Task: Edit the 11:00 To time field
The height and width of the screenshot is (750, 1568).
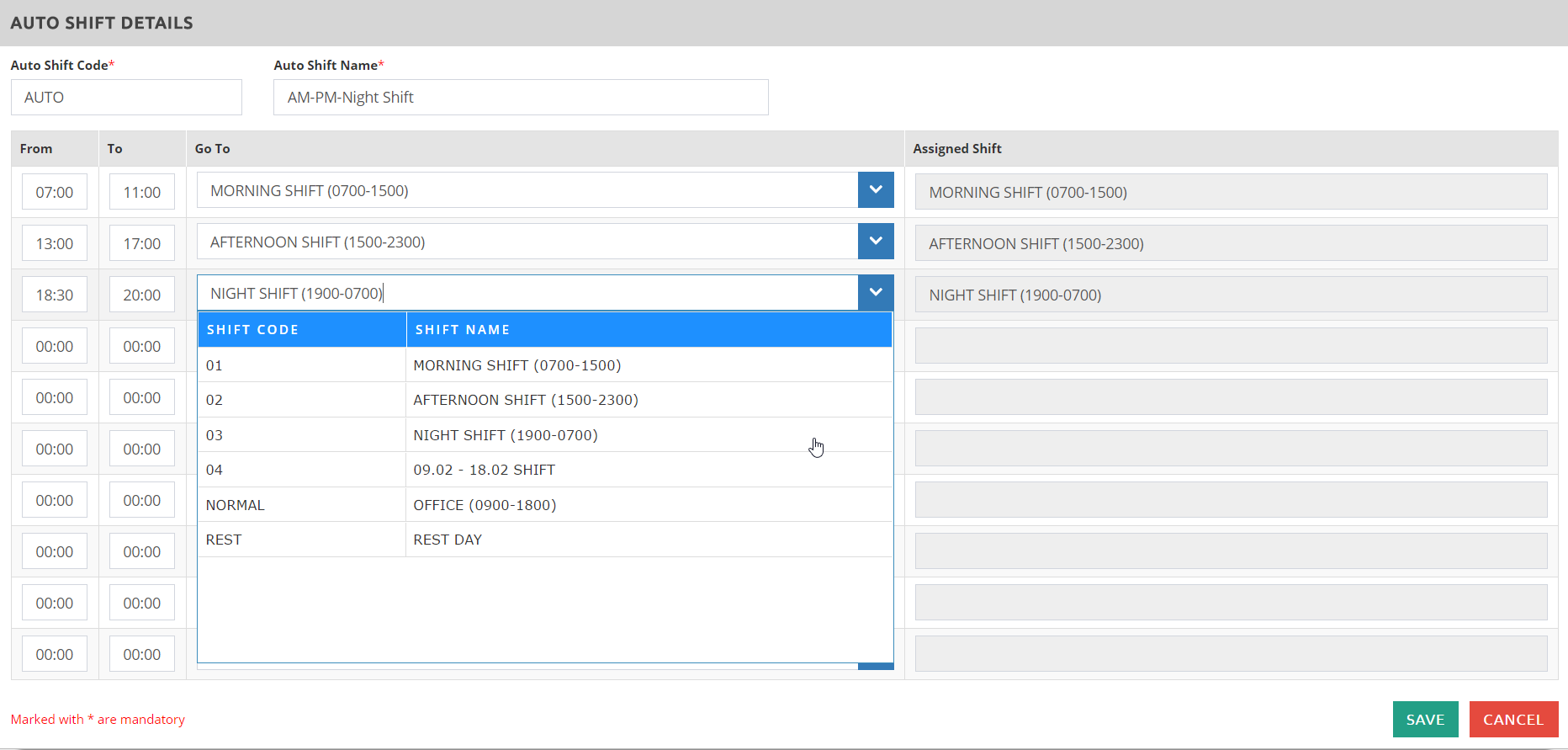Action: [142, 193]
